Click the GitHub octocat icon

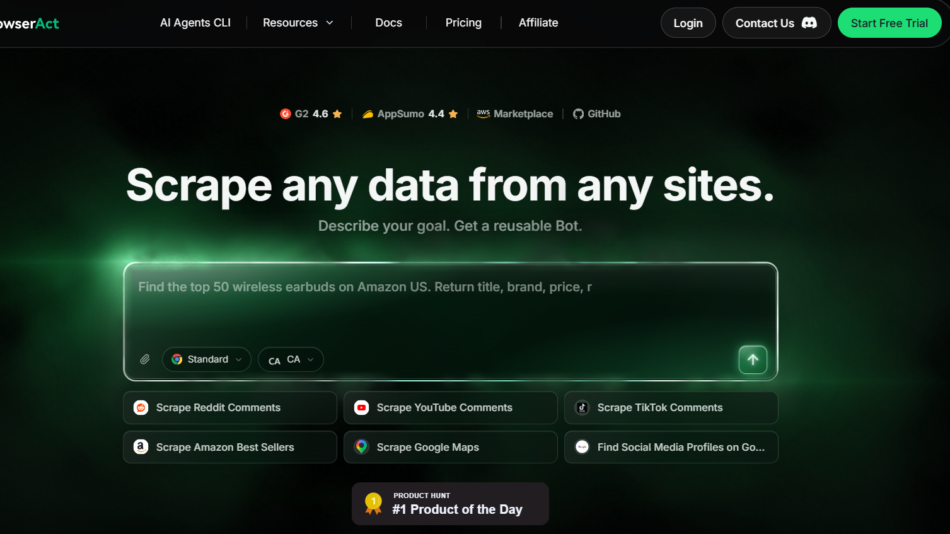(578, 114)
